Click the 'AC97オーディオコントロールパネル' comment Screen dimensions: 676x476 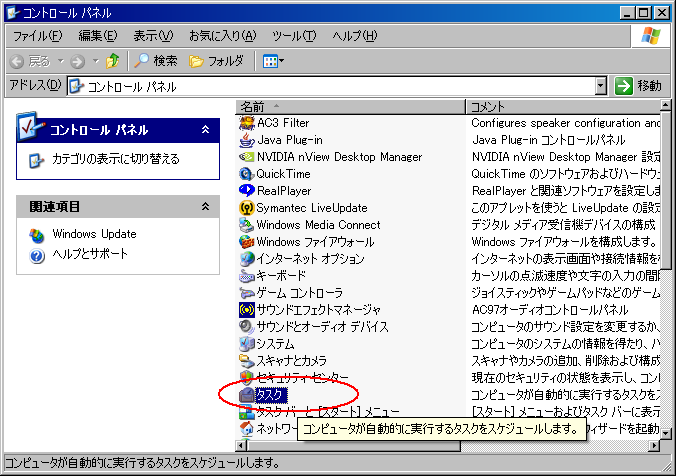pyautogui.click(x=550, y=310)
